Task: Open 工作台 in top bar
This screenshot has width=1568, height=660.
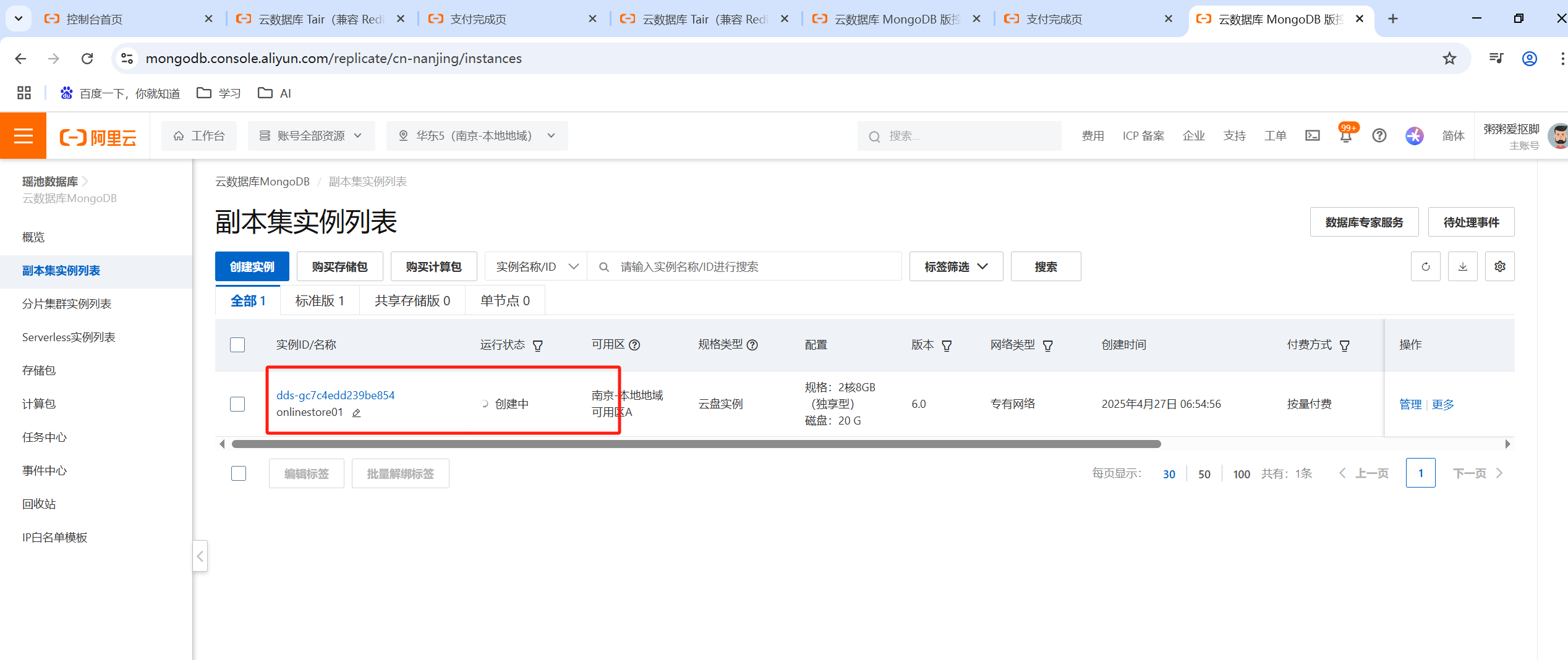Action: click(199, 135)
